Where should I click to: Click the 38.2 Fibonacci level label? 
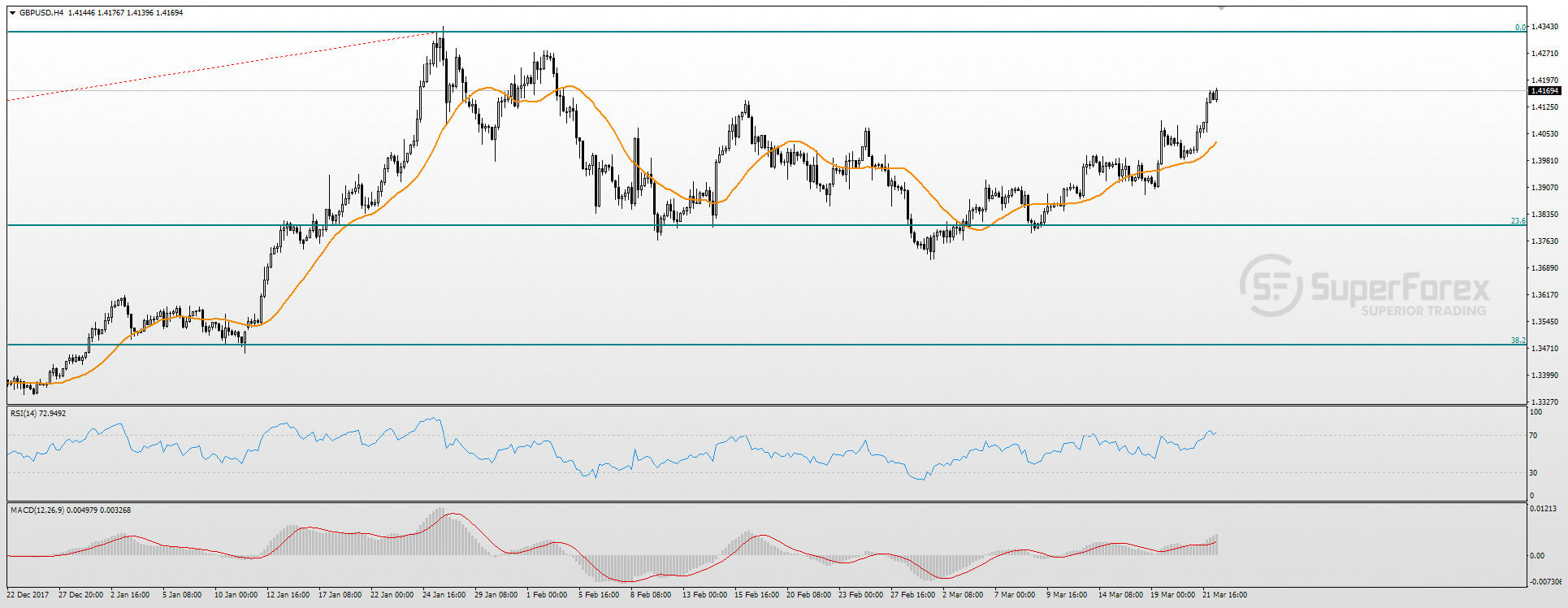coord(1518,341)
